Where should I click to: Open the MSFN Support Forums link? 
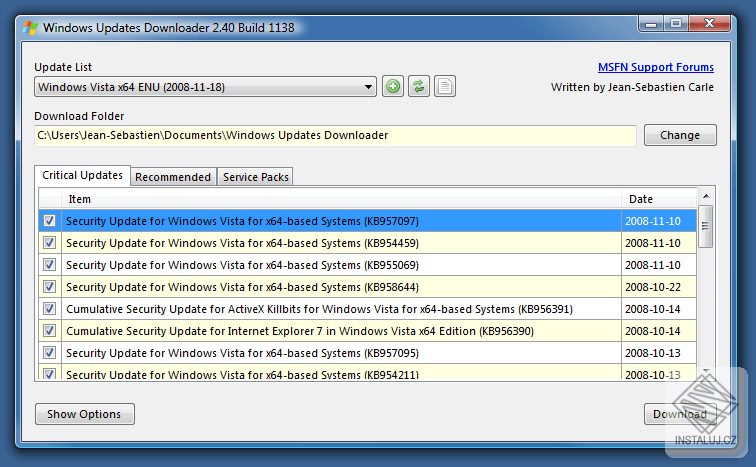[656, 67]
